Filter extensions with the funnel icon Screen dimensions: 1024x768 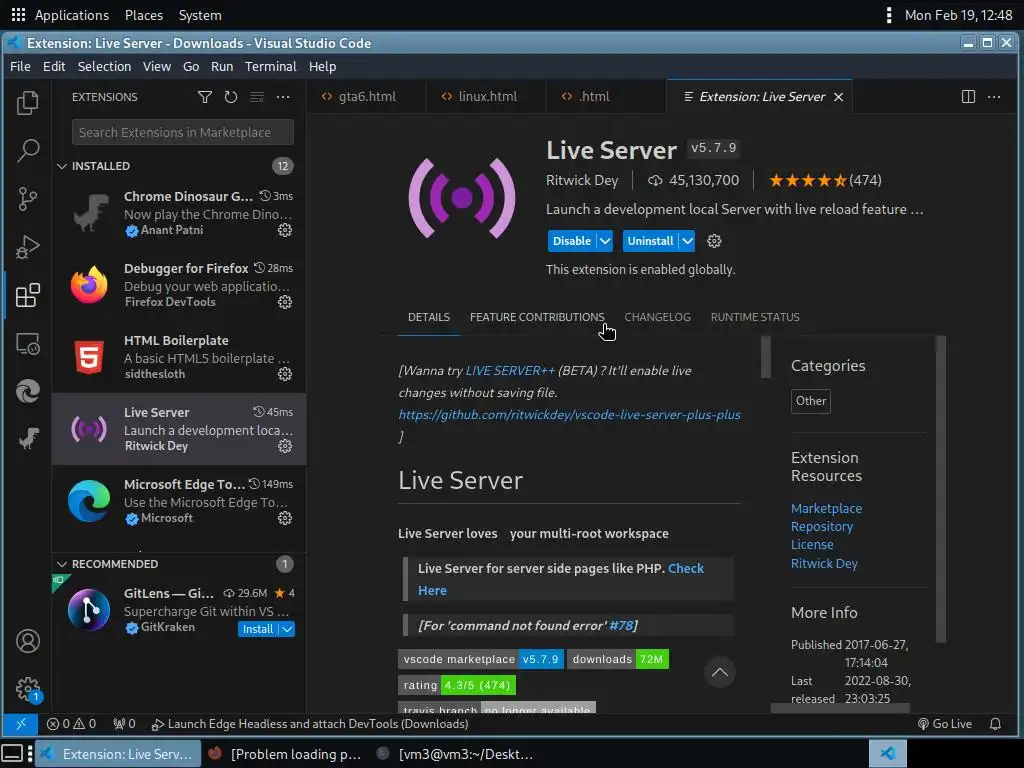[x=204, y=97]
